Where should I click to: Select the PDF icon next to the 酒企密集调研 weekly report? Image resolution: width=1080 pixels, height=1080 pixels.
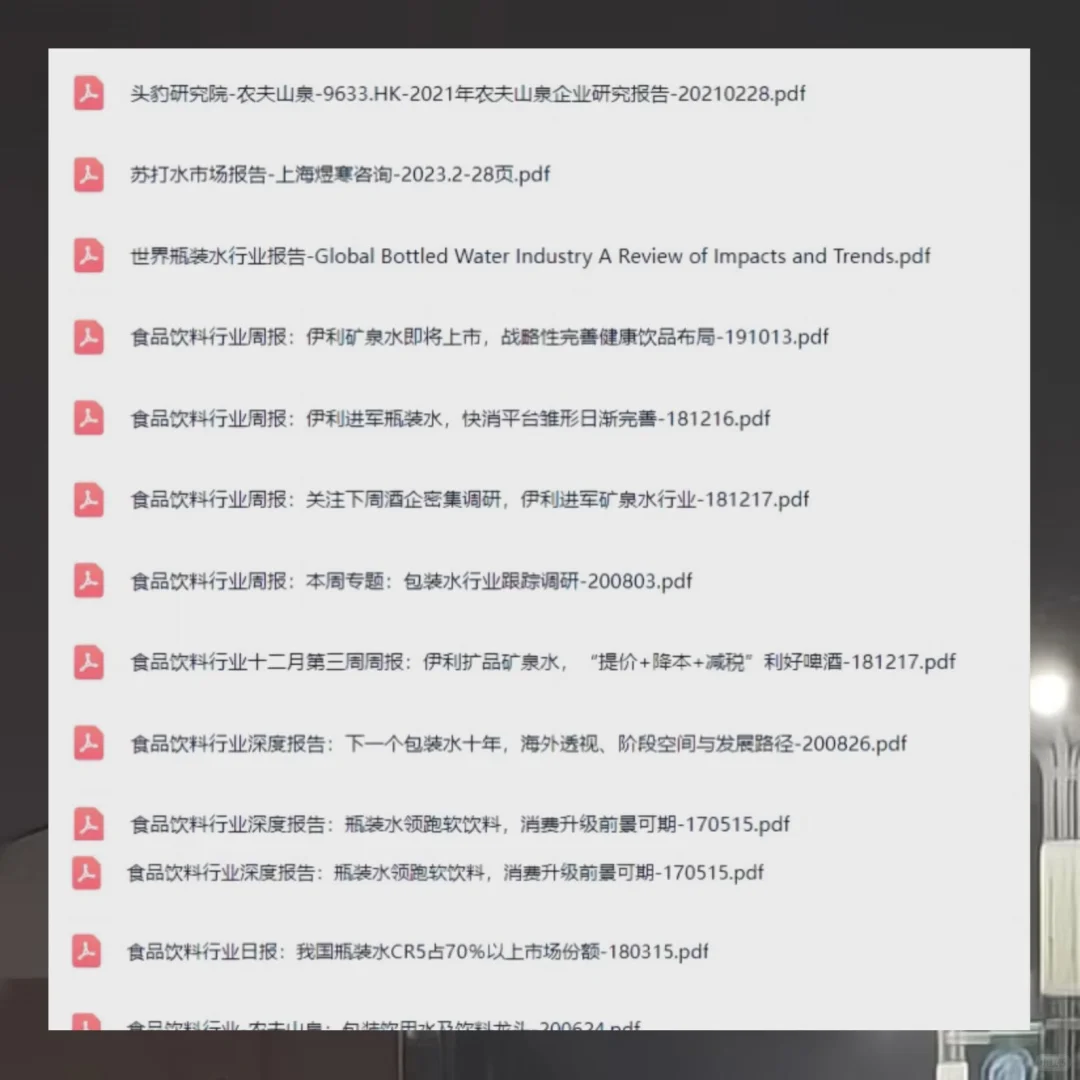(x=88, y=500)
